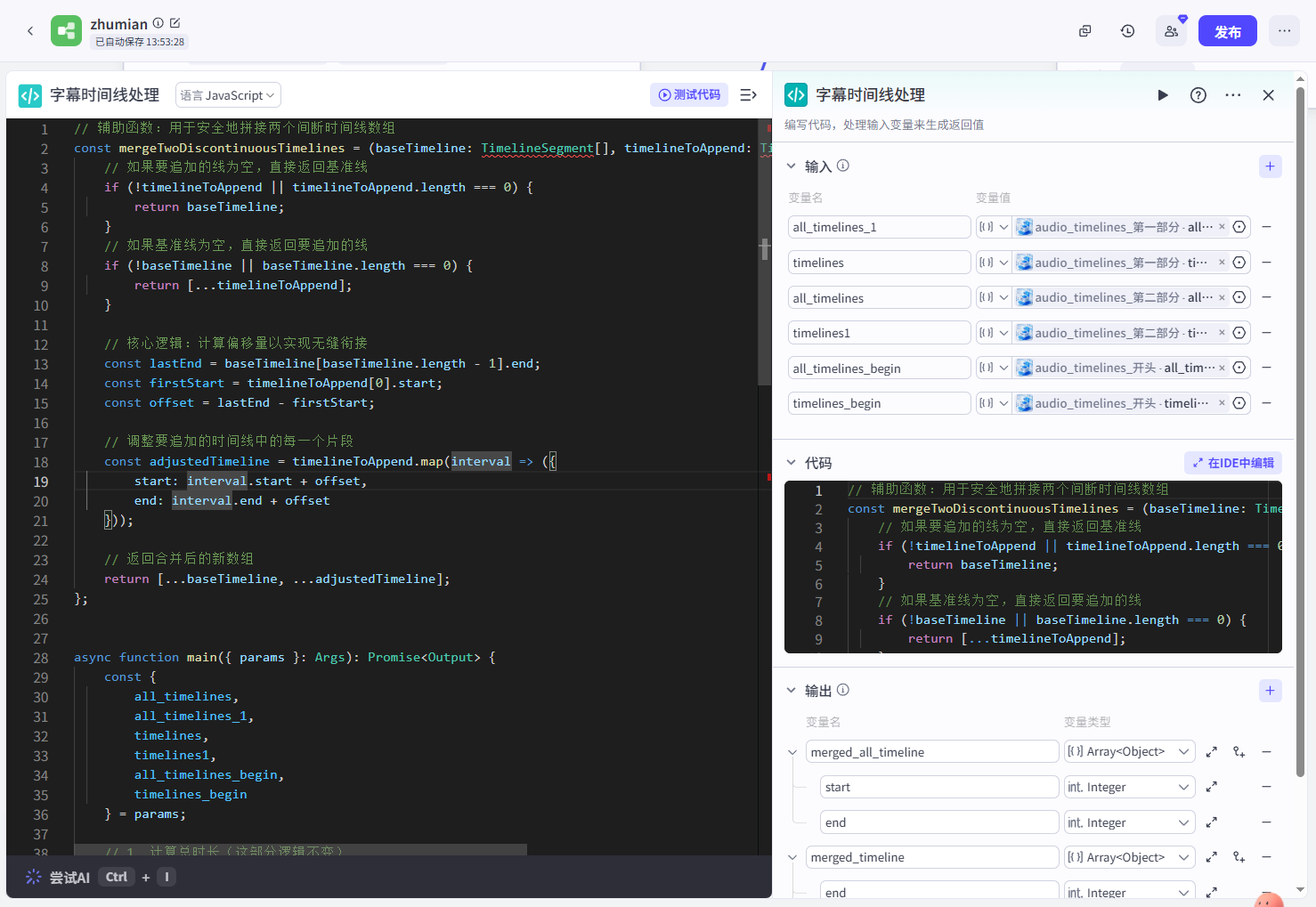
Task: Toggle the code editor side panel icon
Action: [x=748, y=95]
